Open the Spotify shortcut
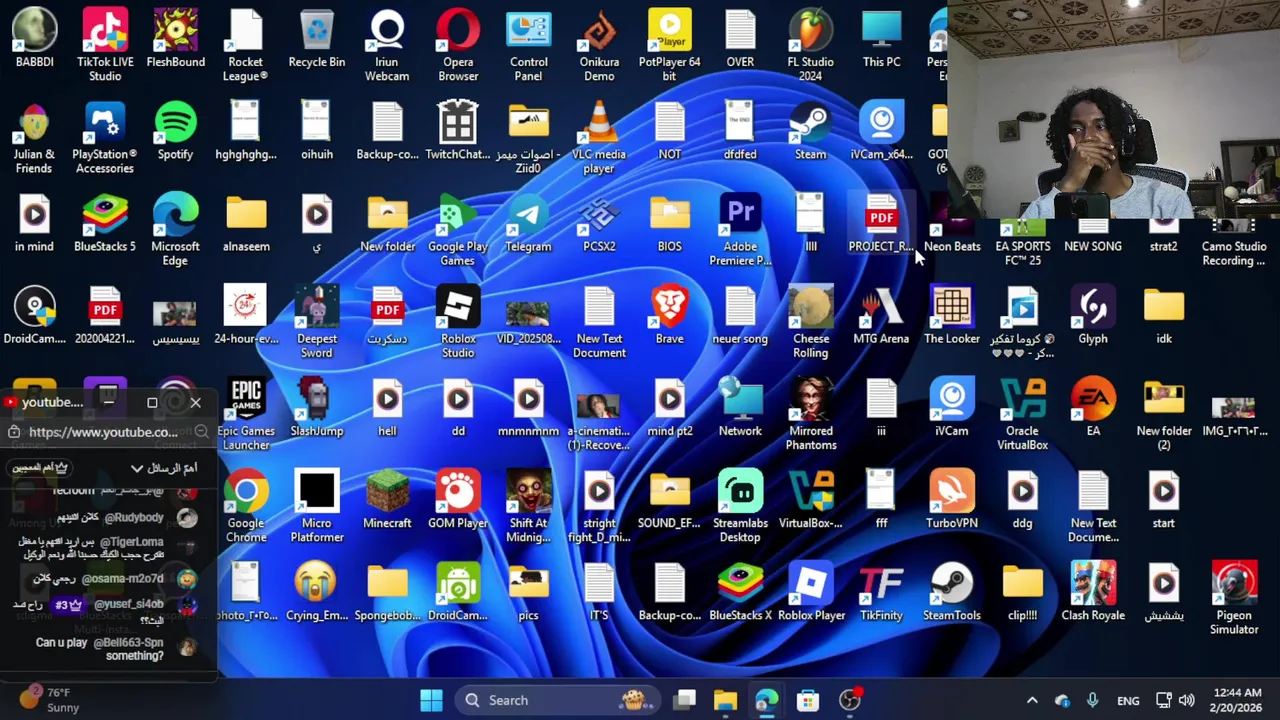 pyautogui.click(x=176, y=132)
